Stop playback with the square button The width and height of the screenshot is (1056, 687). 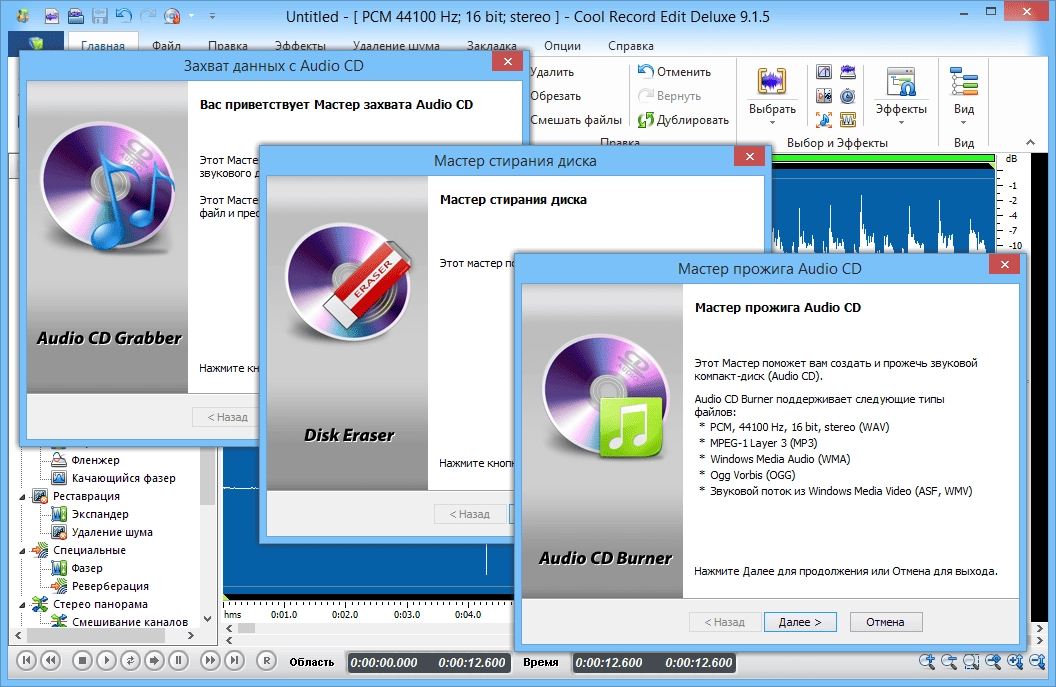pyautogui.click(x=82, y=661)
